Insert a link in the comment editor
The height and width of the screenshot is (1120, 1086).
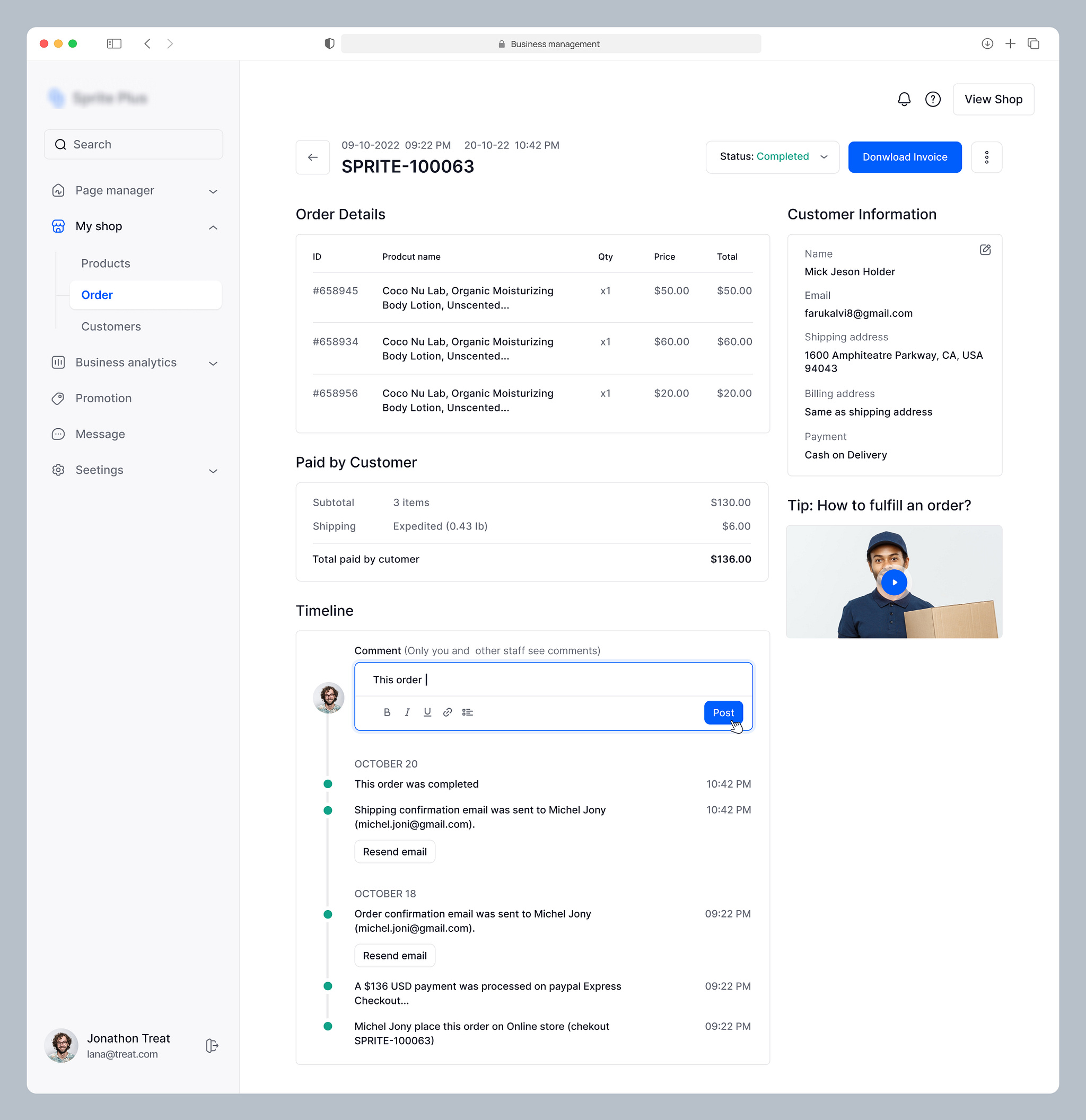[448, 712]
